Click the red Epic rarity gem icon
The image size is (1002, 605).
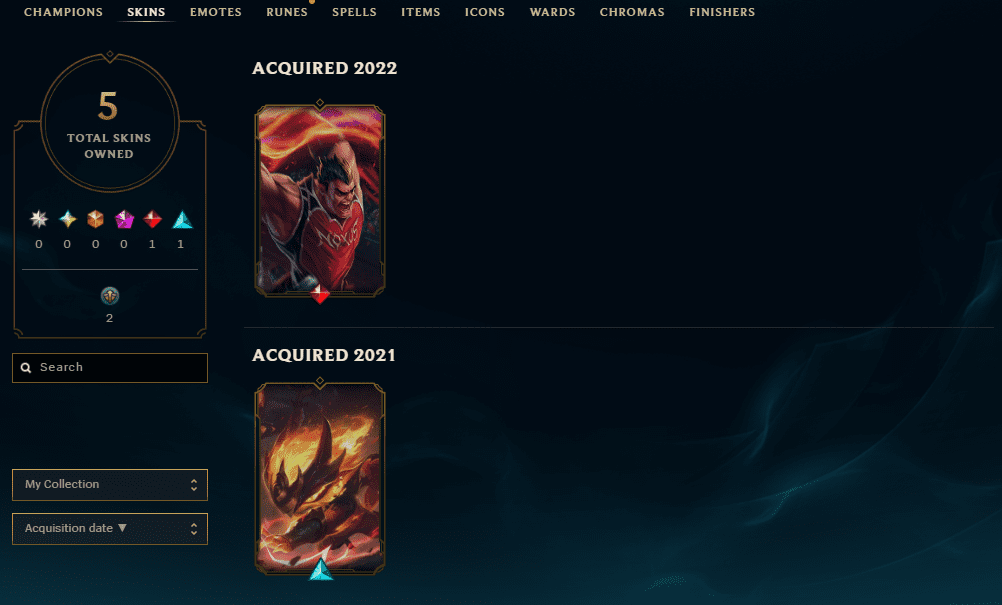pyautogui.click(x=152, y=220)
